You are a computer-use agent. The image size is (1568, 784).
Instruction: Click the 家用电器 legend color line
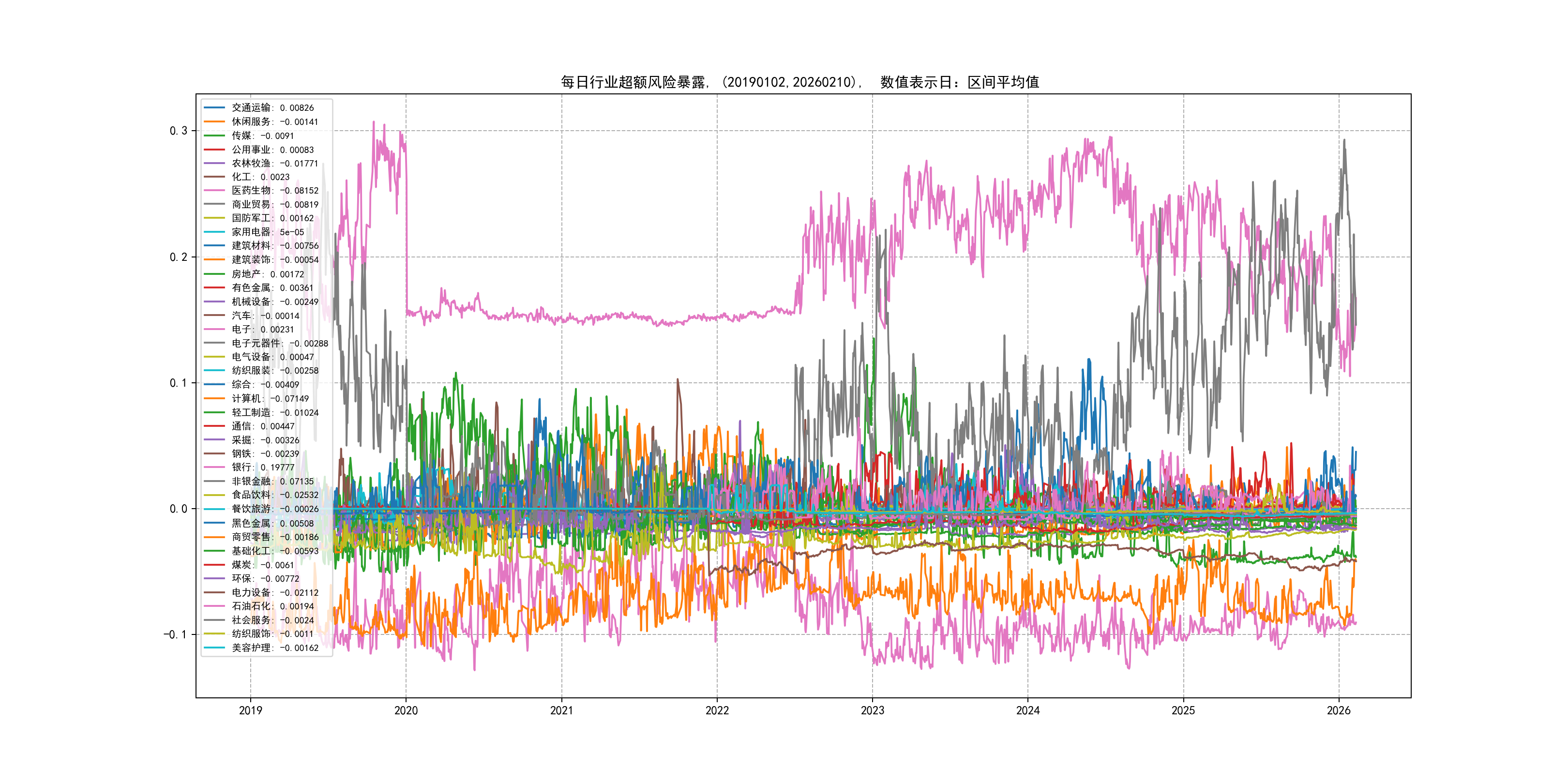(214, 232)
